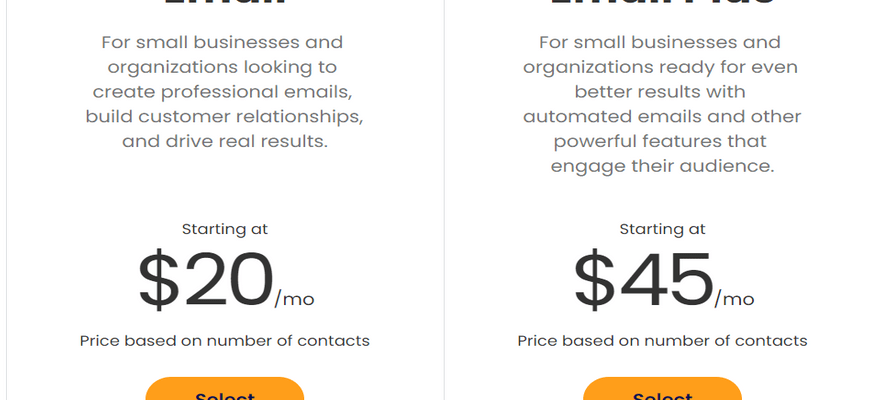Click Select button under the $20 plan
Viewport: 880px width, 400px height.
224,390
